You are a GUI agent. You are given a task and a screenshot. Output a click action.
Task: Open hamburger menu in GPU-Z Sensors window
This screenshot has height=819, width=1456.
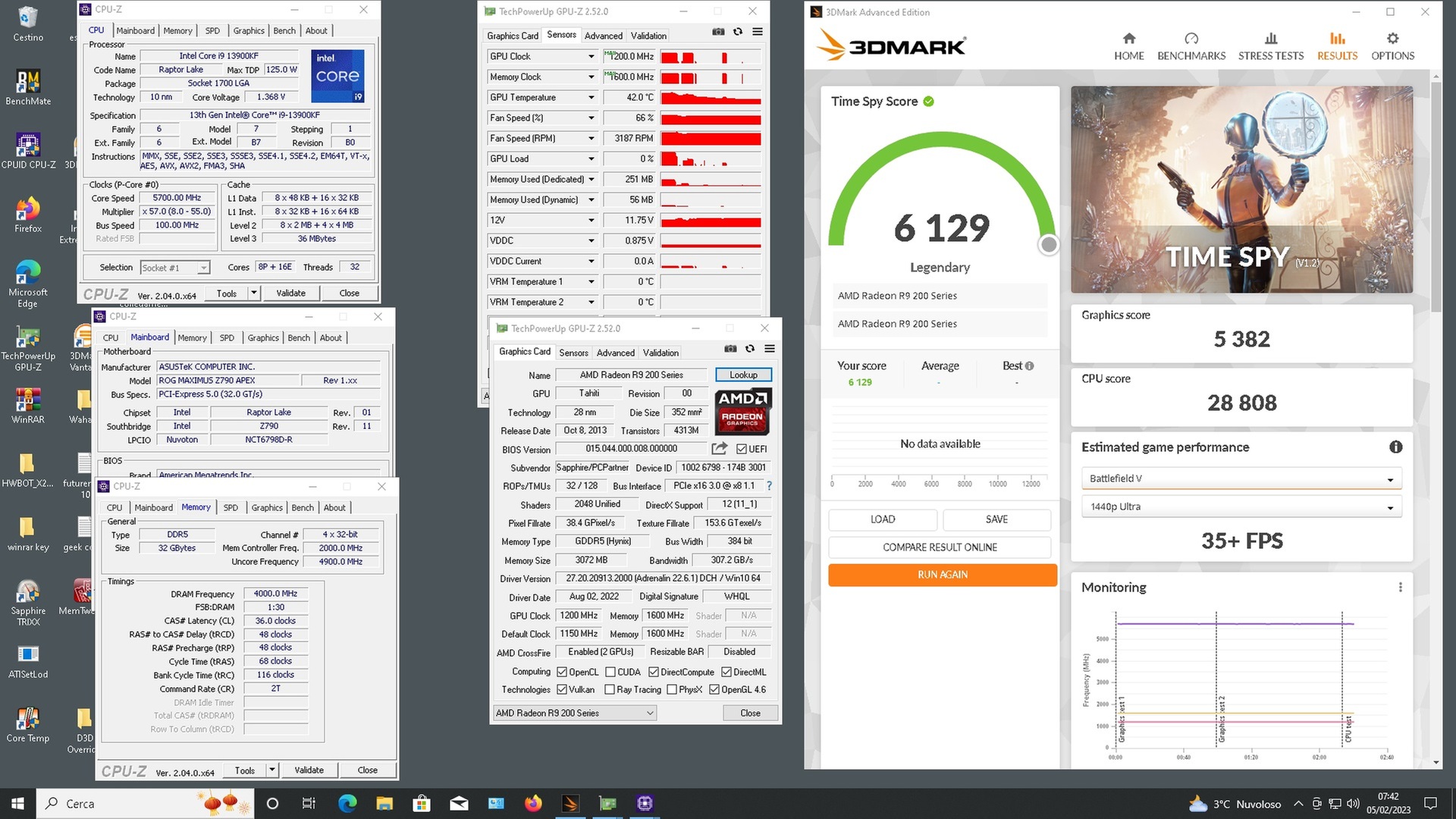(x=758, y=32)
